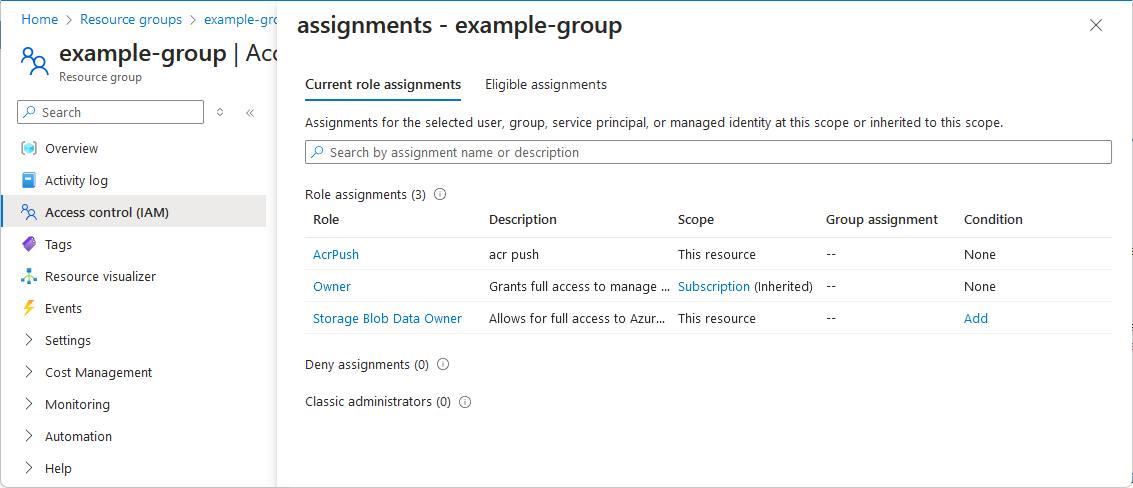Switch to Eligible assignments tab

tap(546, 85)
